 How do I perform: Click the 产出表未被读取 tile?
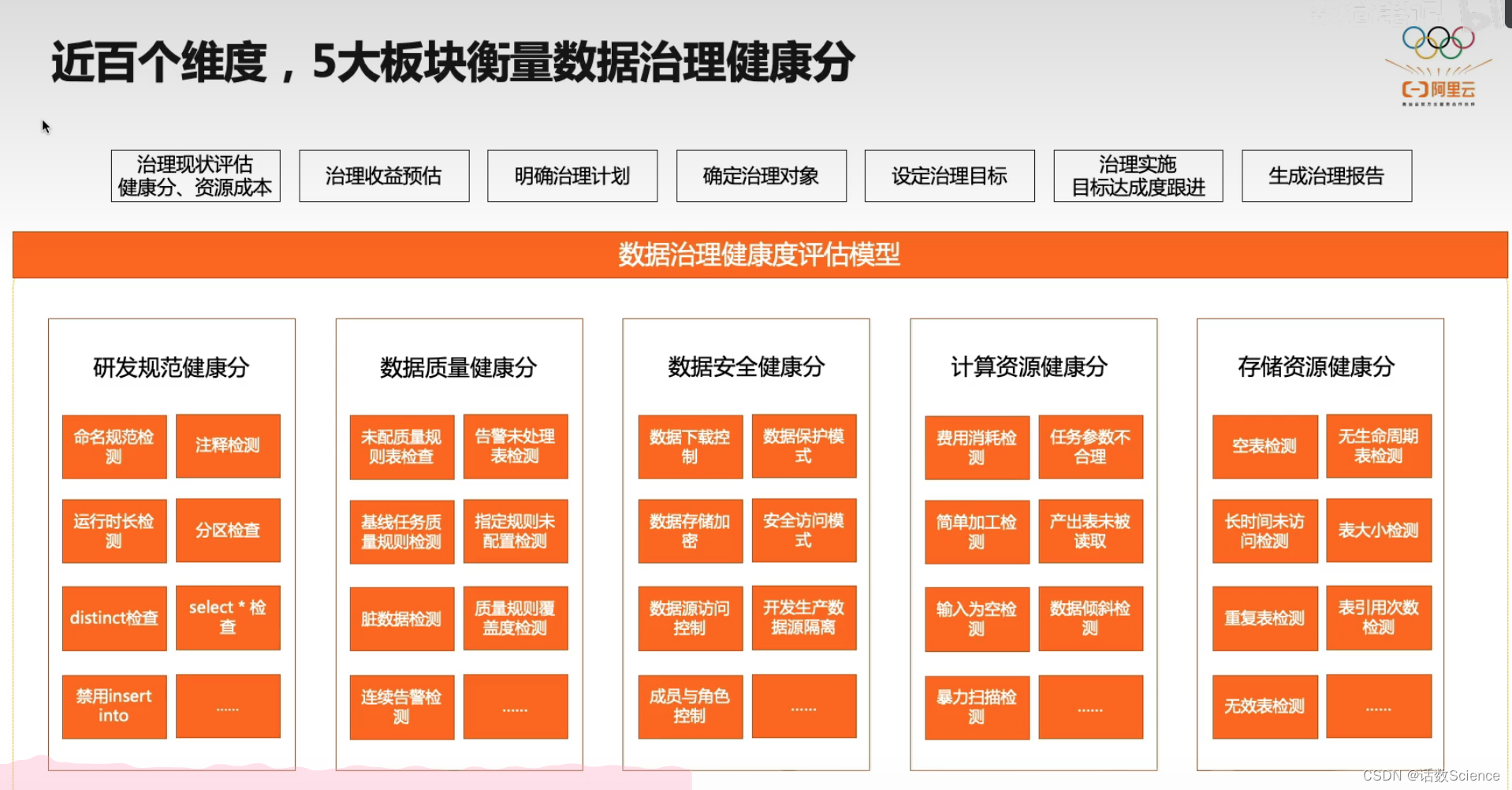[x=1091, y=531]
